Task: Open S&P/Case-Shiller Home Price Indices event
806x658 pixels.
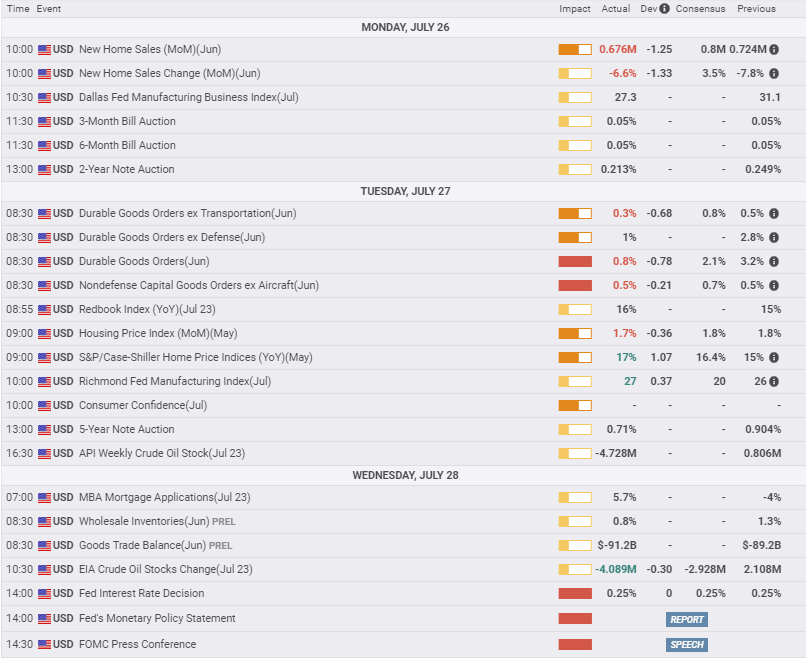Action: point(196,357)
